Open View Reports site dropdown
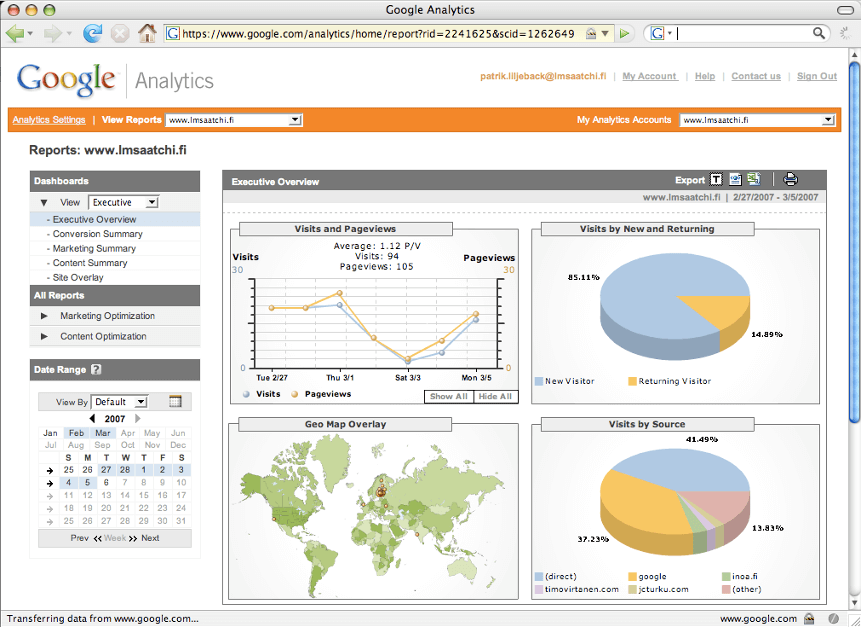The height and width of the screenshot is (628, 862). (x=234, y=120)
